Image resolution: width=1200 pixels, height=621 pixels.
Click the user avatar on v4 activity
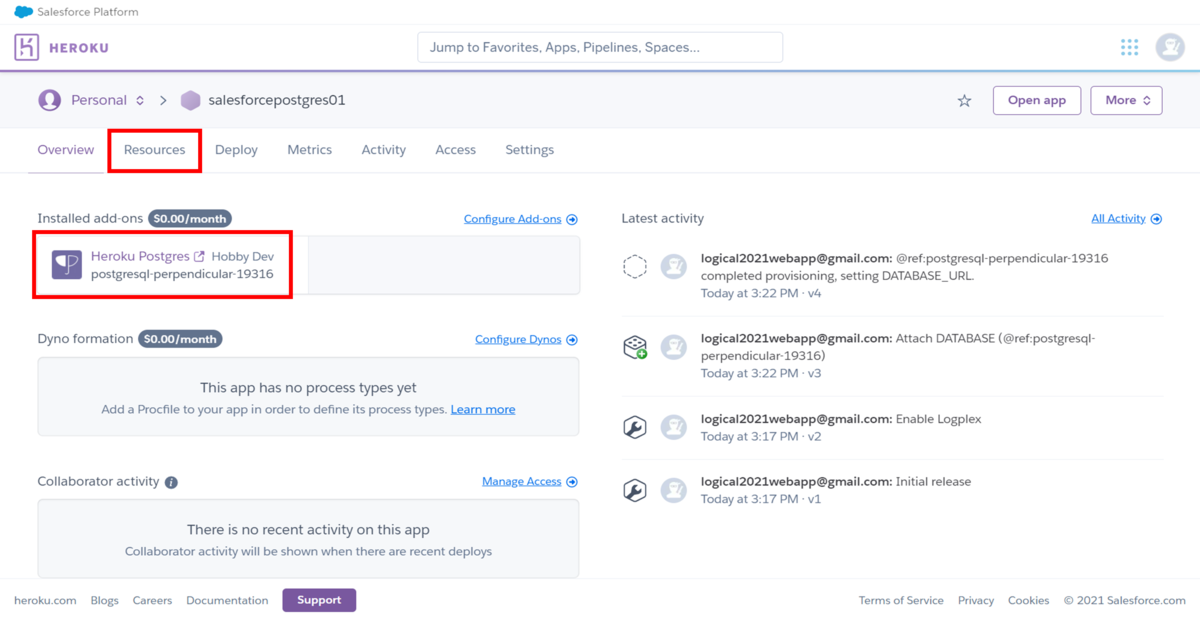(674, 267)
